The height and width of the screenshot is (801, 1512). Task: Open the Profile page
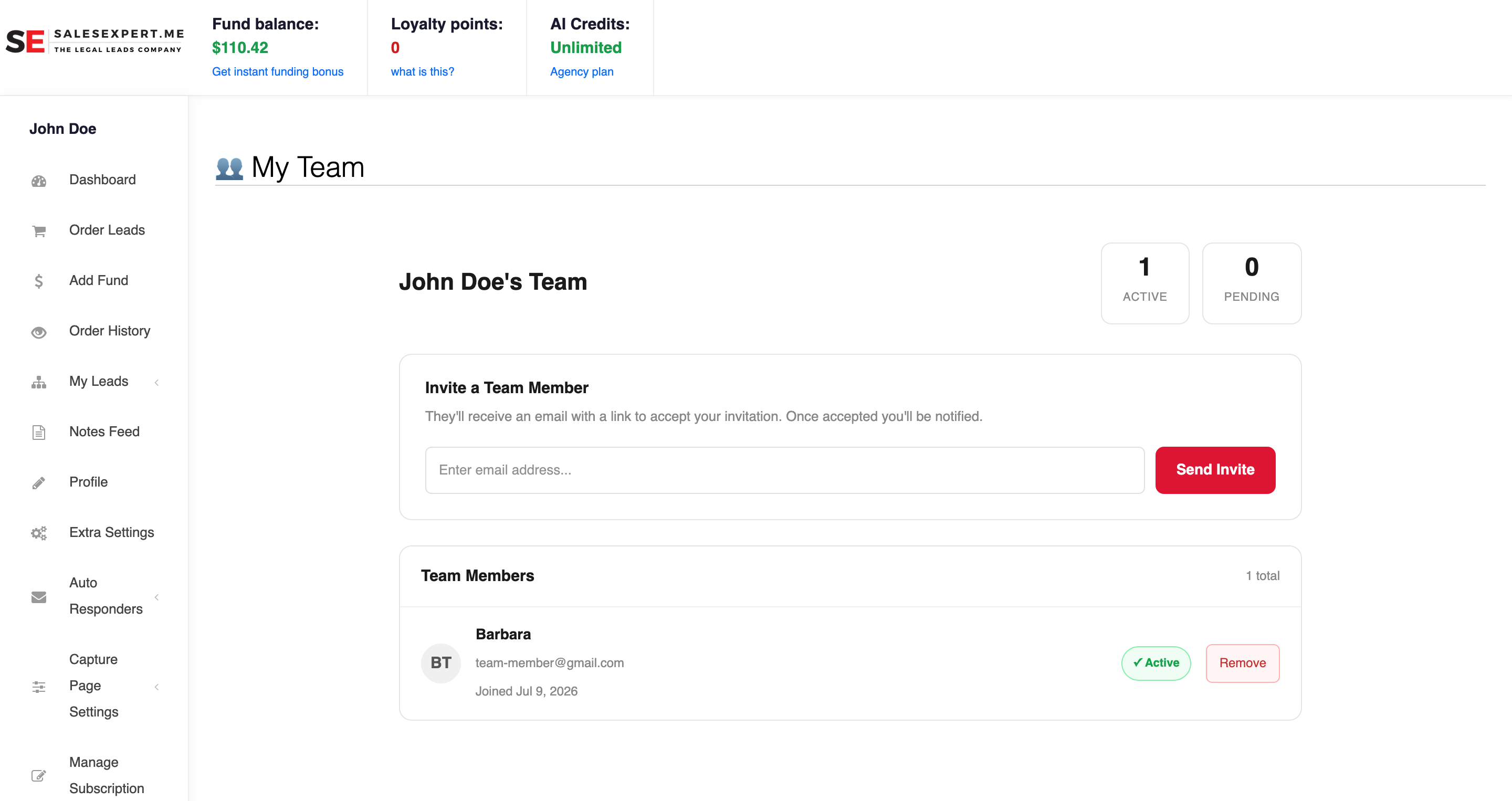(x=89, y=482)
